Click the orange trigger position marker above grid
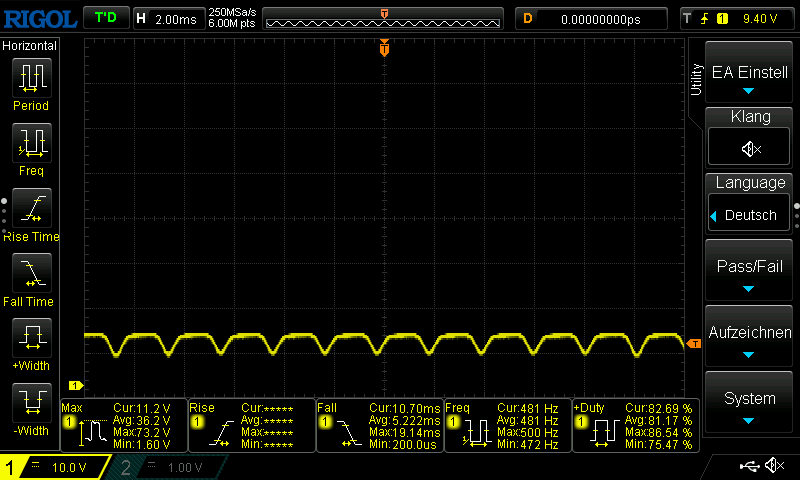 (384, 48)
